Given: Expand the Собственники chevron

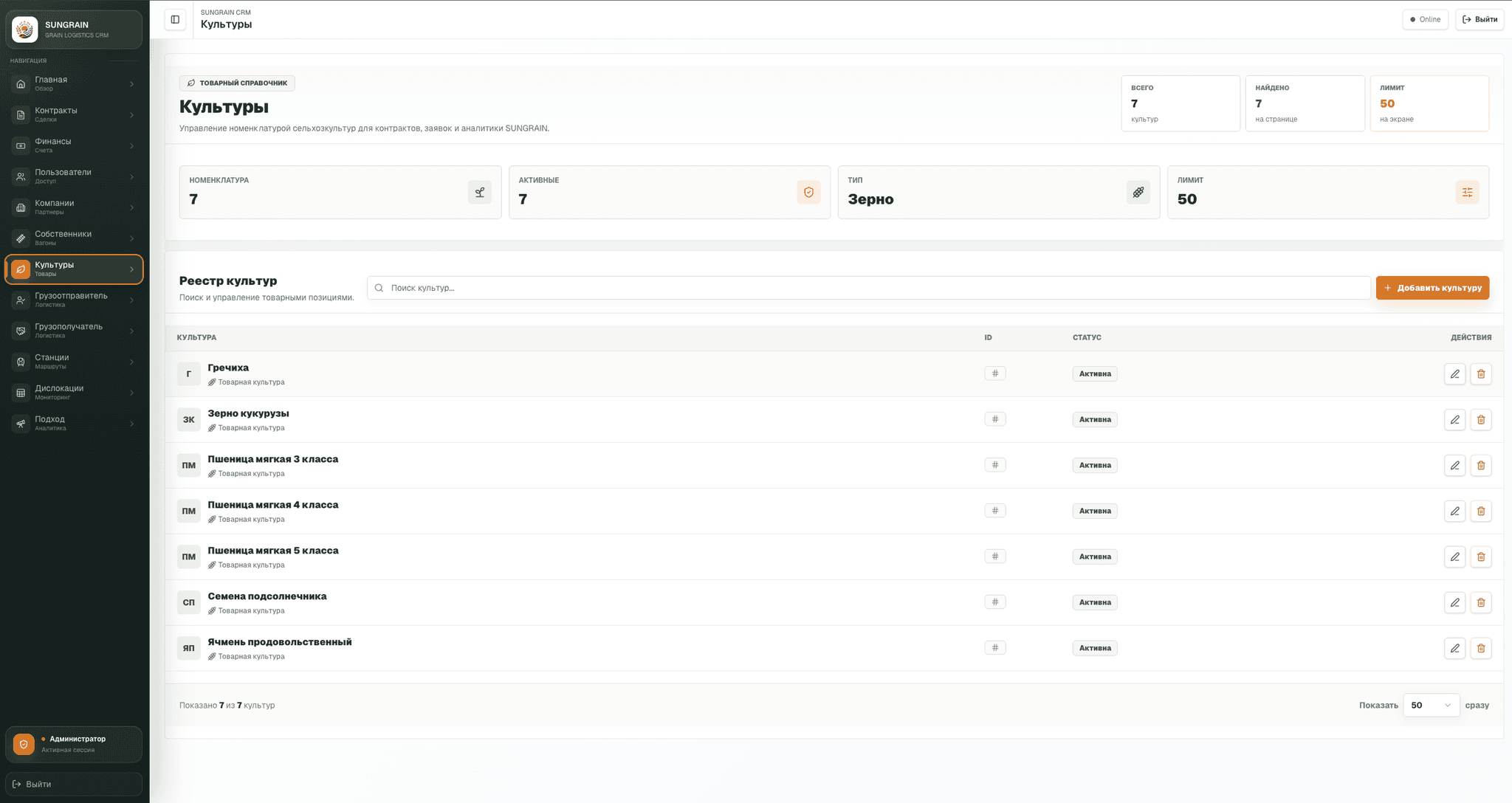Looking at the screenshot, I should click(x=131, y=239).
